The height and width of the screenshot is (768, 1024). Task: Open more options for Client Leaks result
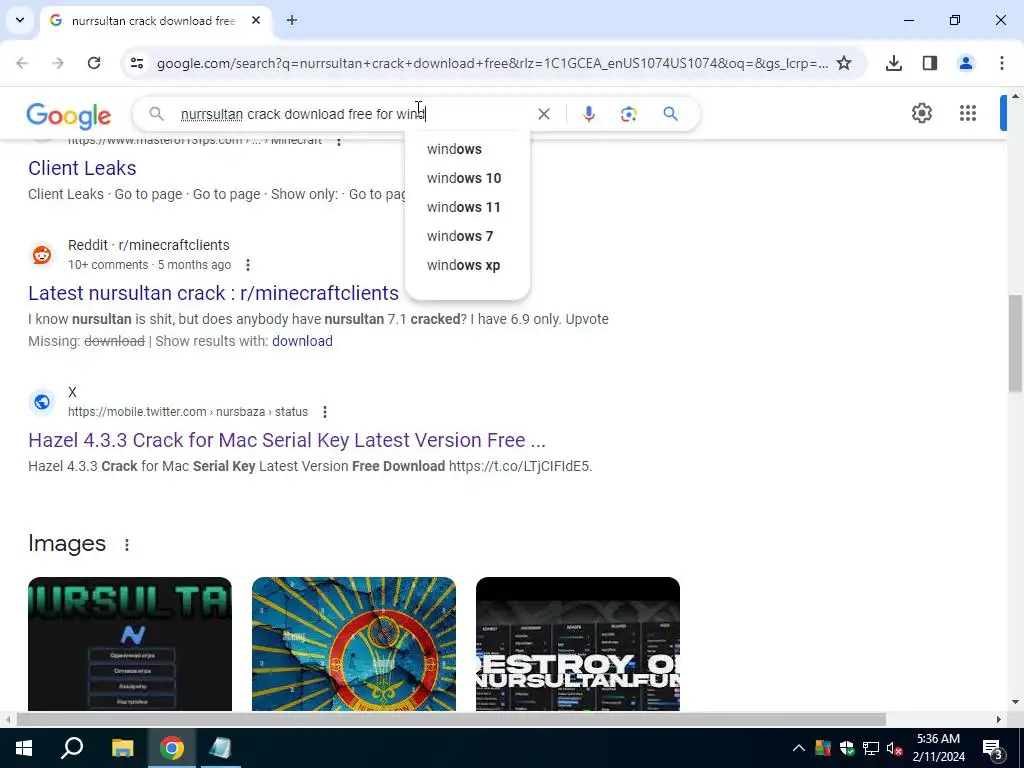[338, 141]
